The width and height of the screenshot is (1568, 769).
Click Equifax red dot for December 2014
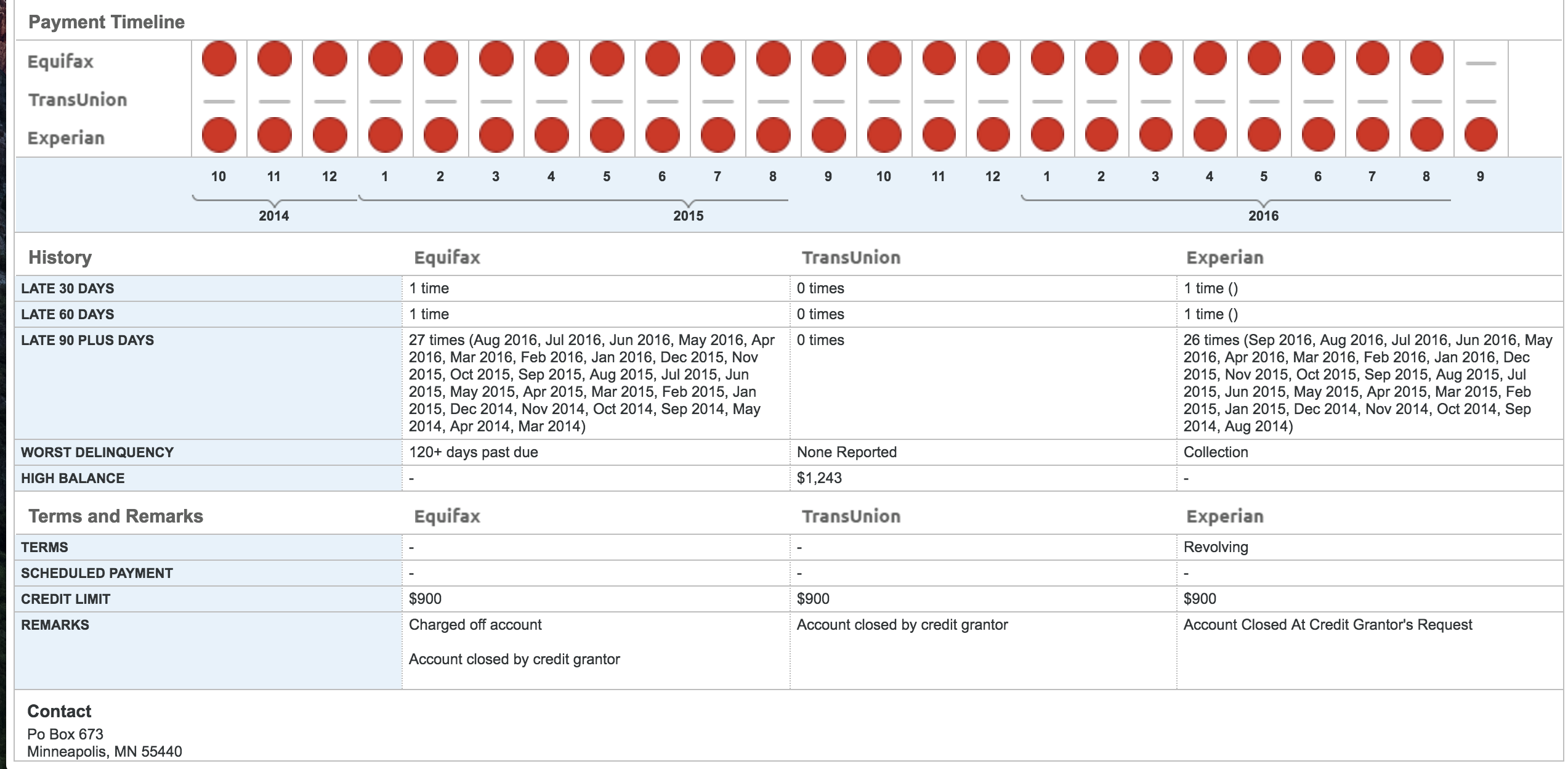pyautogui.click(x=329, y=59)
